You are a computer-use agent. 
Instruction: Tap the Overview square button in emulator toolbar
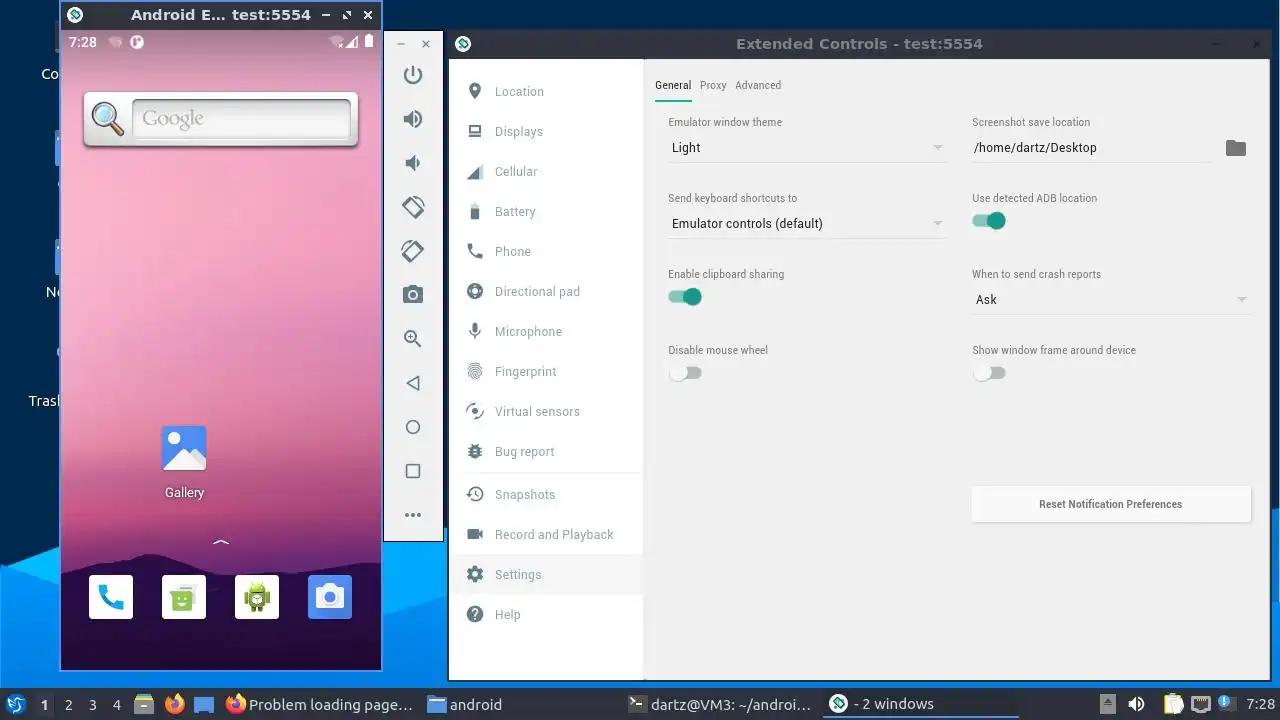413,471
